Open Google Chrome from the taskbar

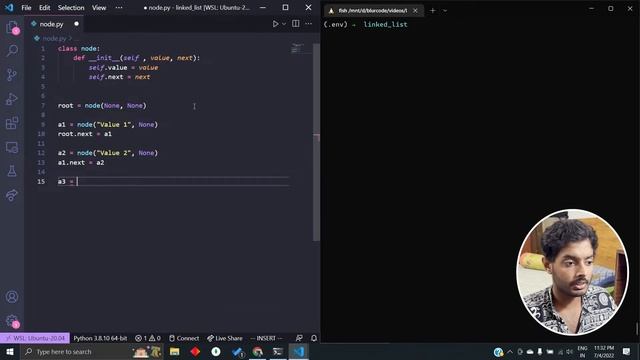(258, 351)
